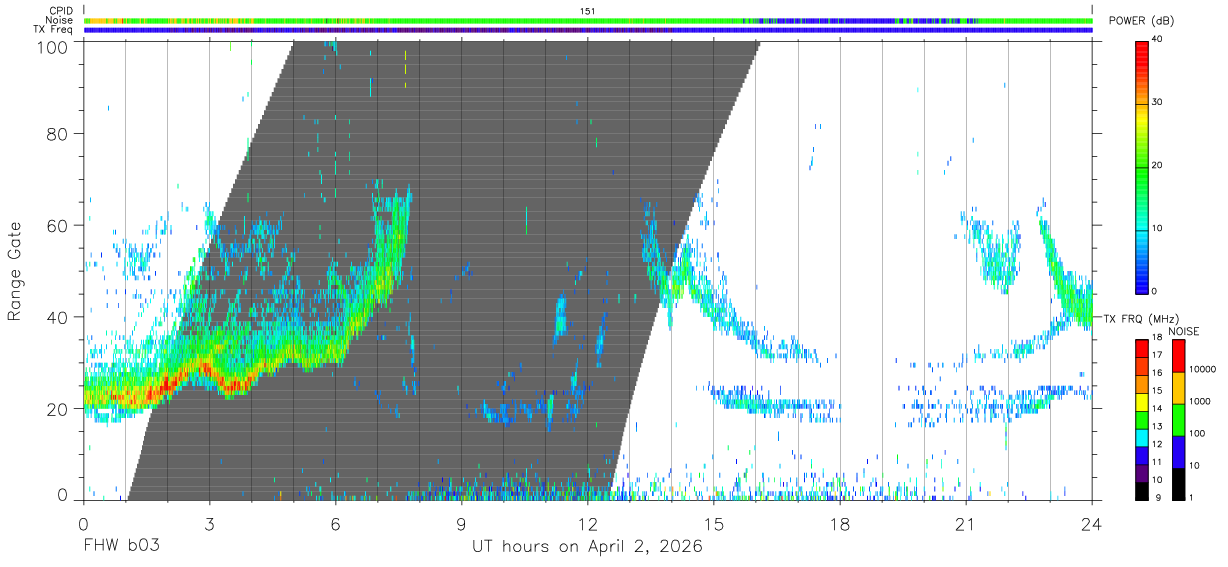Click the top TX Freq data strip
Viewport: 1228px width, 567px height.
click(588, 30)
